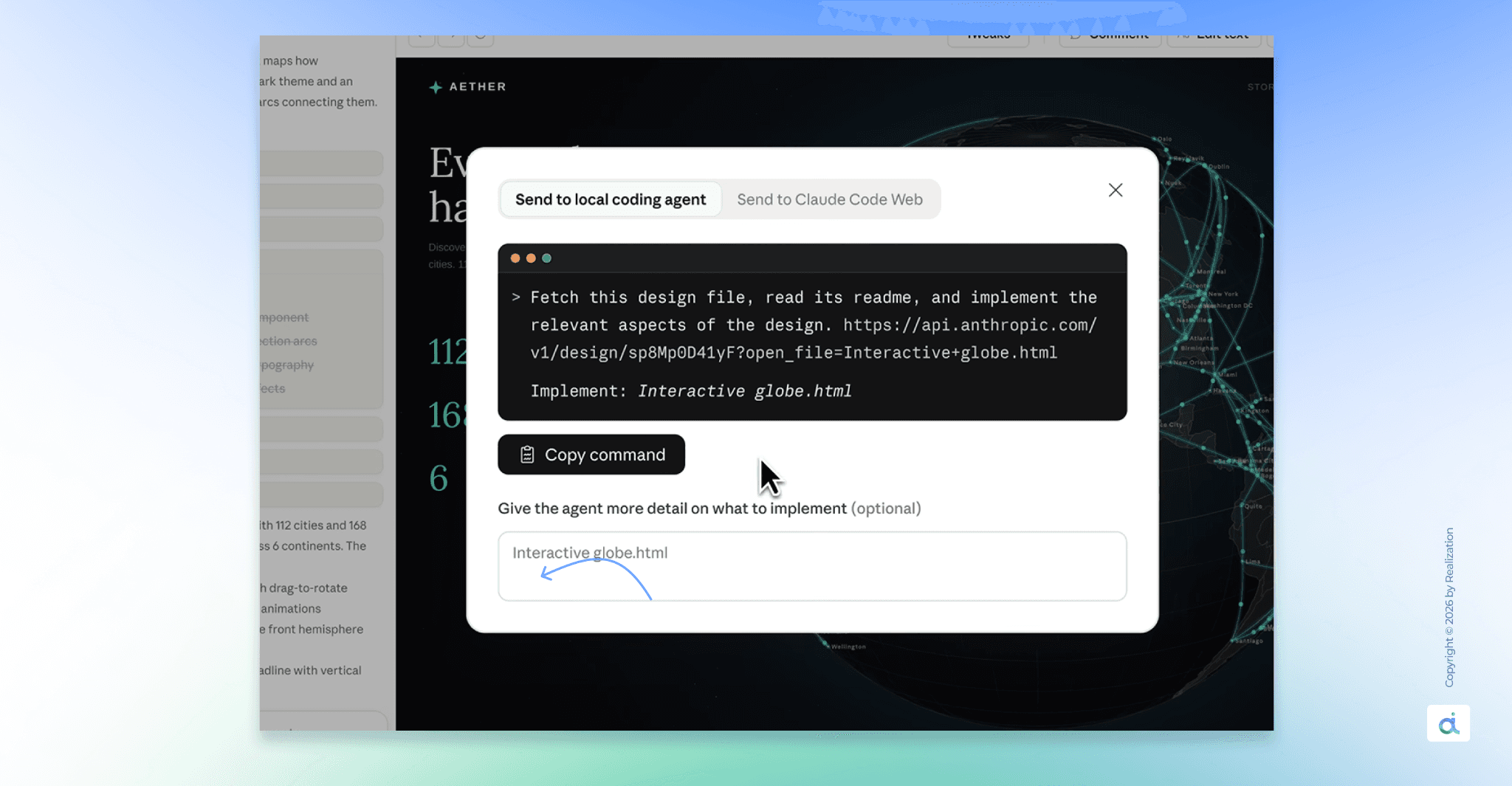This screenshot has height=786, width=1512.
Task: Click the '(optional)' label text
Action: (x=886, y=509)
